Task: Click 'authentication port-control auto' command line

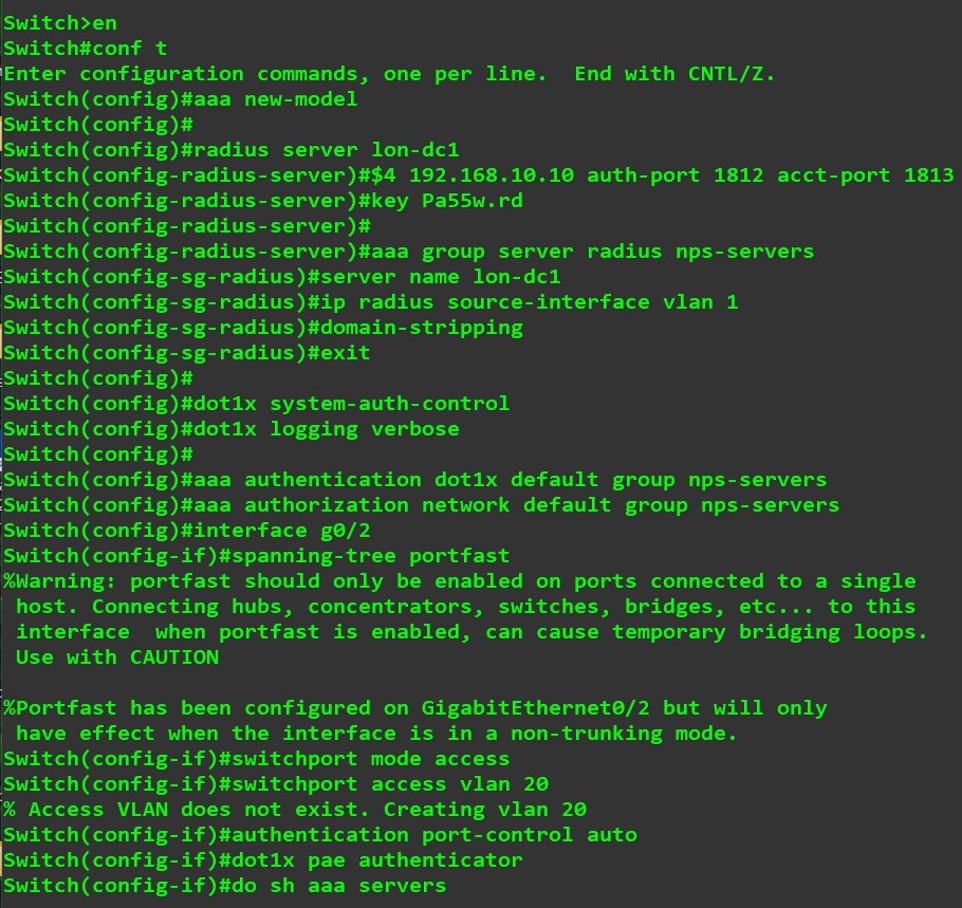Action: pyautogui.click(x=320, y=835)
